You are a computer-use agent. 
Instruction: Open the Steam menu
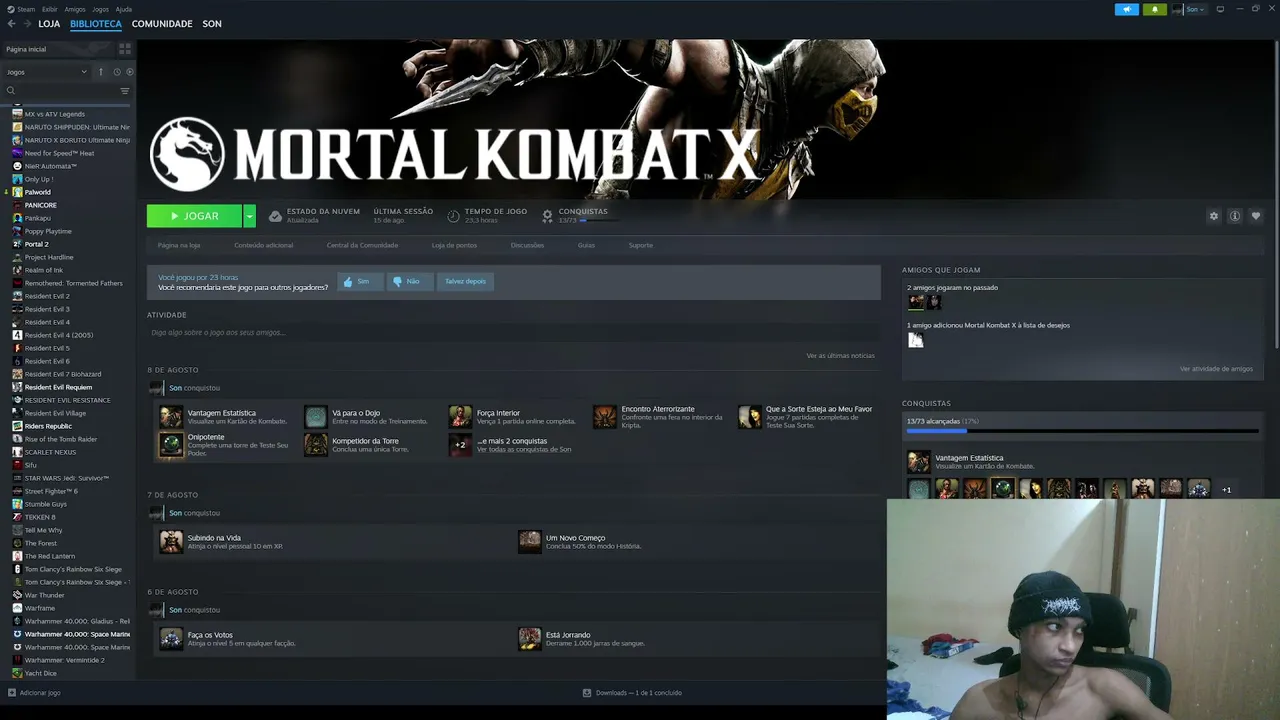[26, 9]
